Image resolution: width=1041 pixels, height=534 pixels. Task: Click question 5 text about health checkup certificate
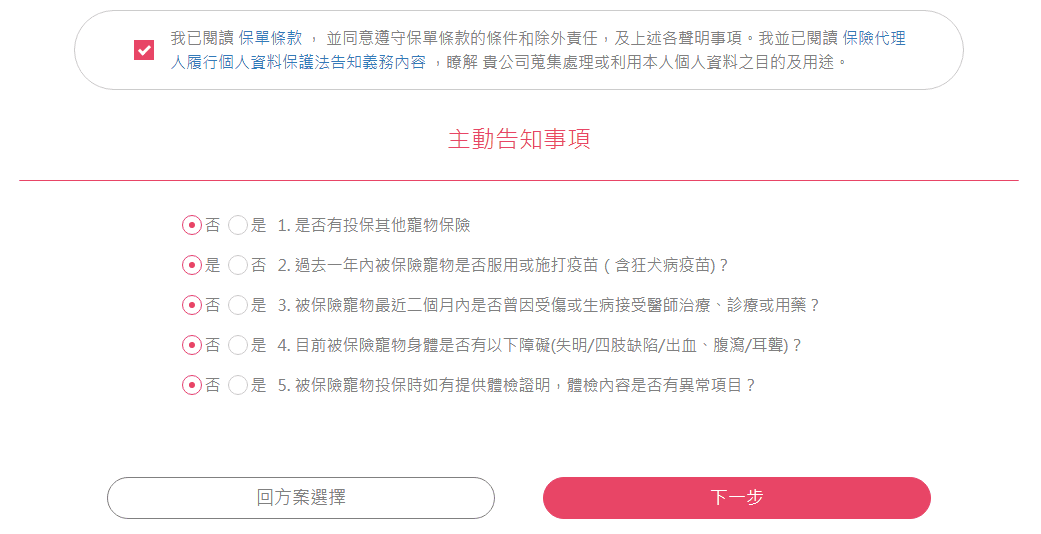[516, 385]
